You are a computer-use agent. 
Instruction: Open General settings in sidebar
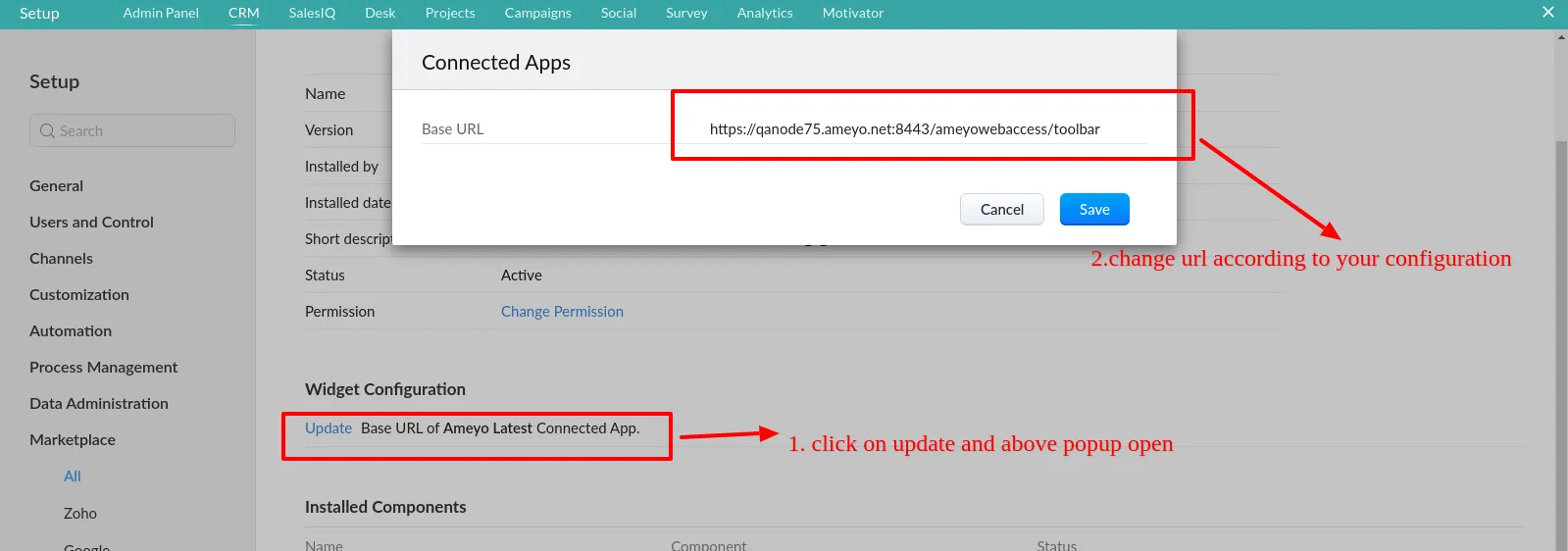pos(56,185)
